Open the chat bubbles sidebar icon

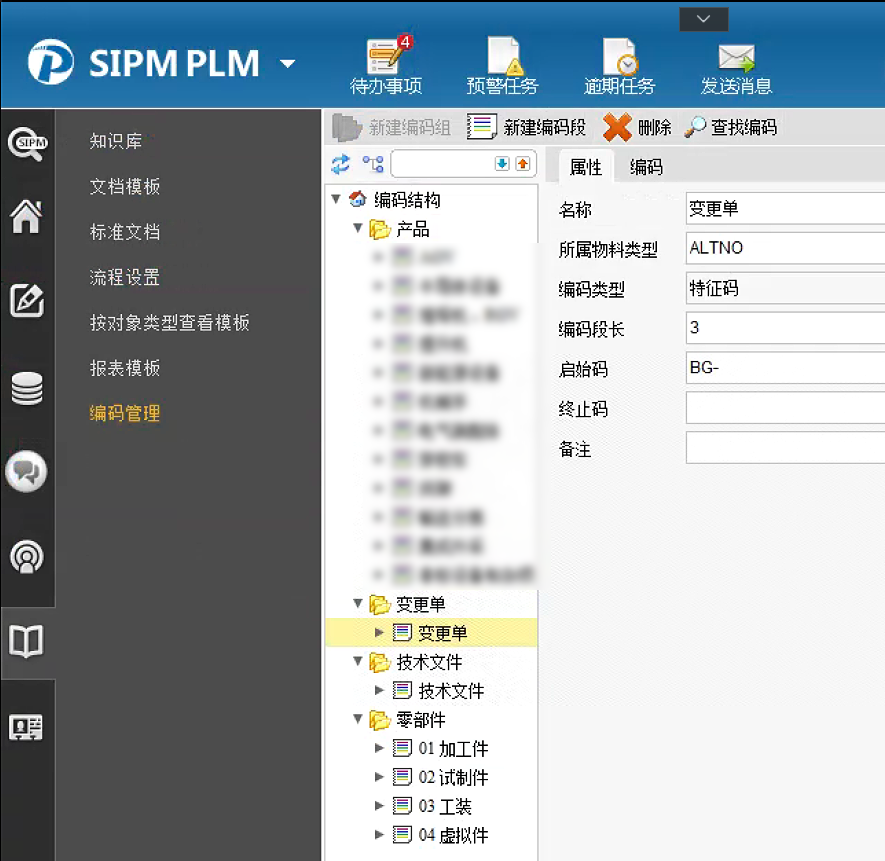27,472
